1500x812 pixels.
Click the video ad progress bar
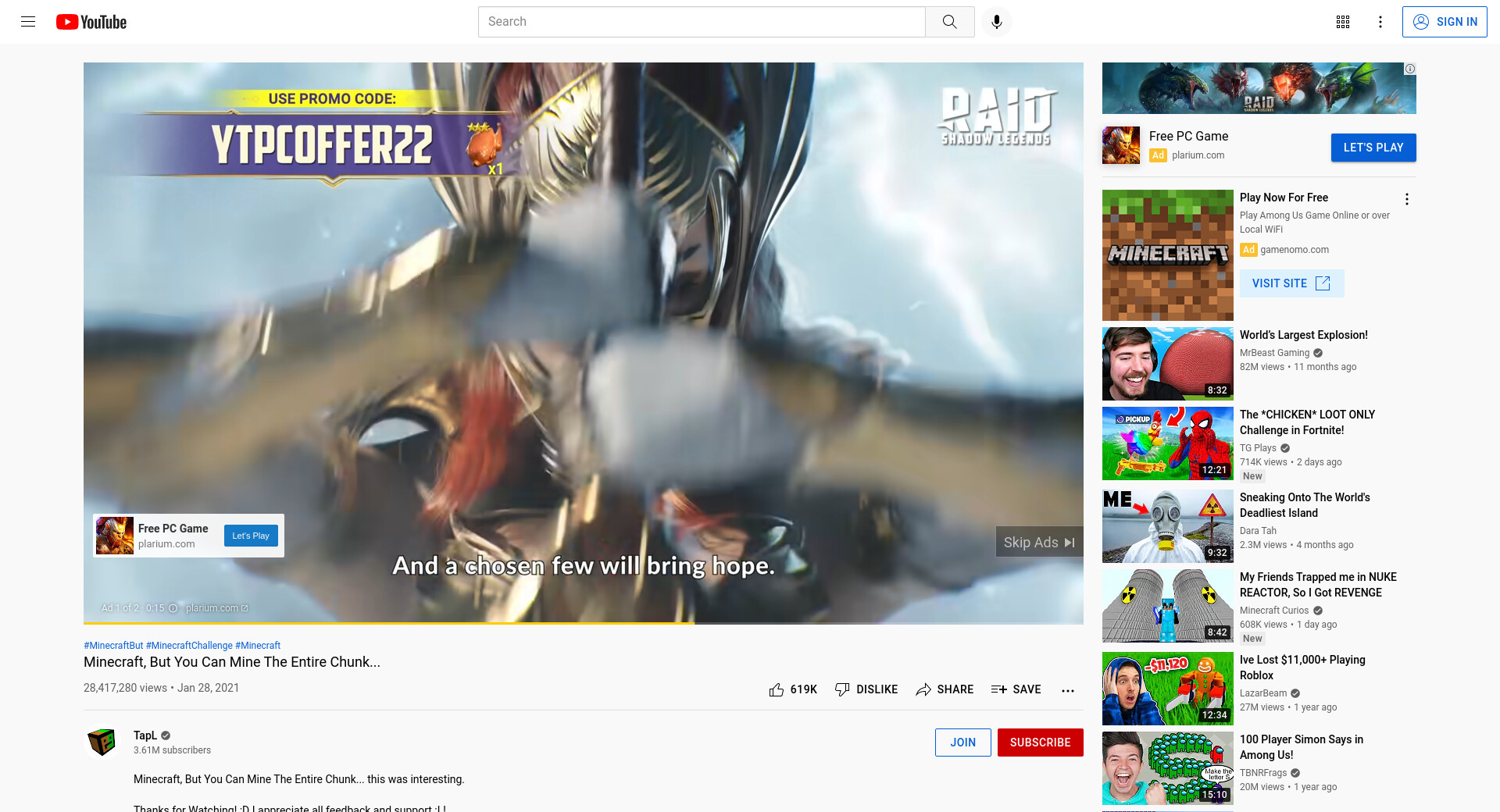pos(583,623)
